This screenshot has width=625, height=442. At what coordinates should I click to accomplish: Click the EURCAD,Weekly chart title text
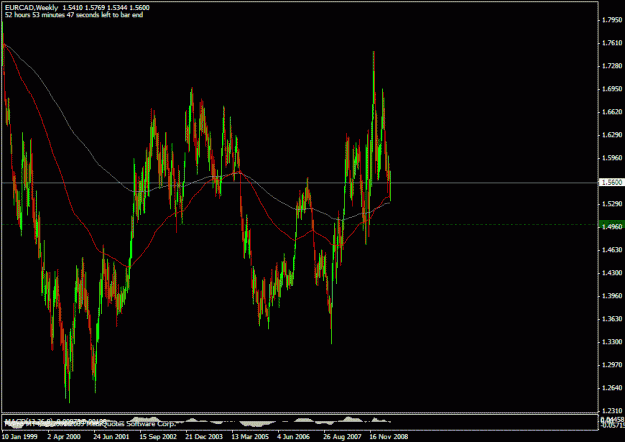31,8
